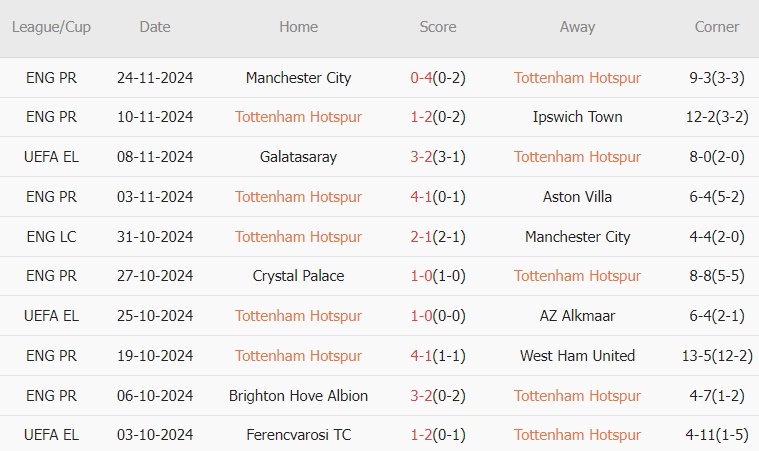Select West Ham United team link

pos(577,356)
